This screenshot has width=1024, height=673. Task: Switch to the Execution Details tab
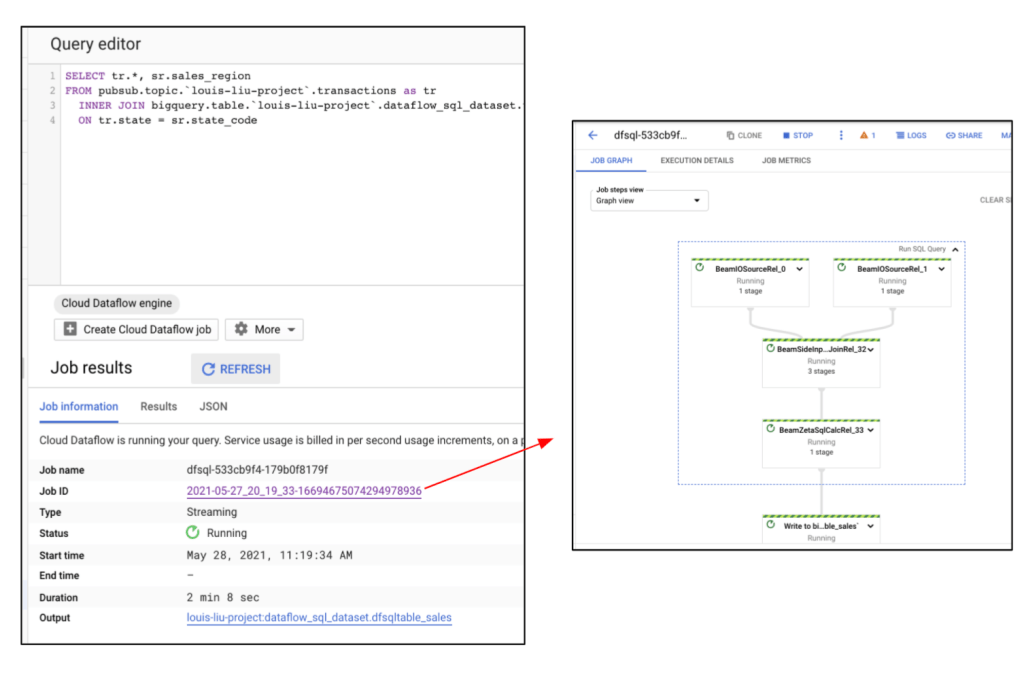(x=696, y=160)
